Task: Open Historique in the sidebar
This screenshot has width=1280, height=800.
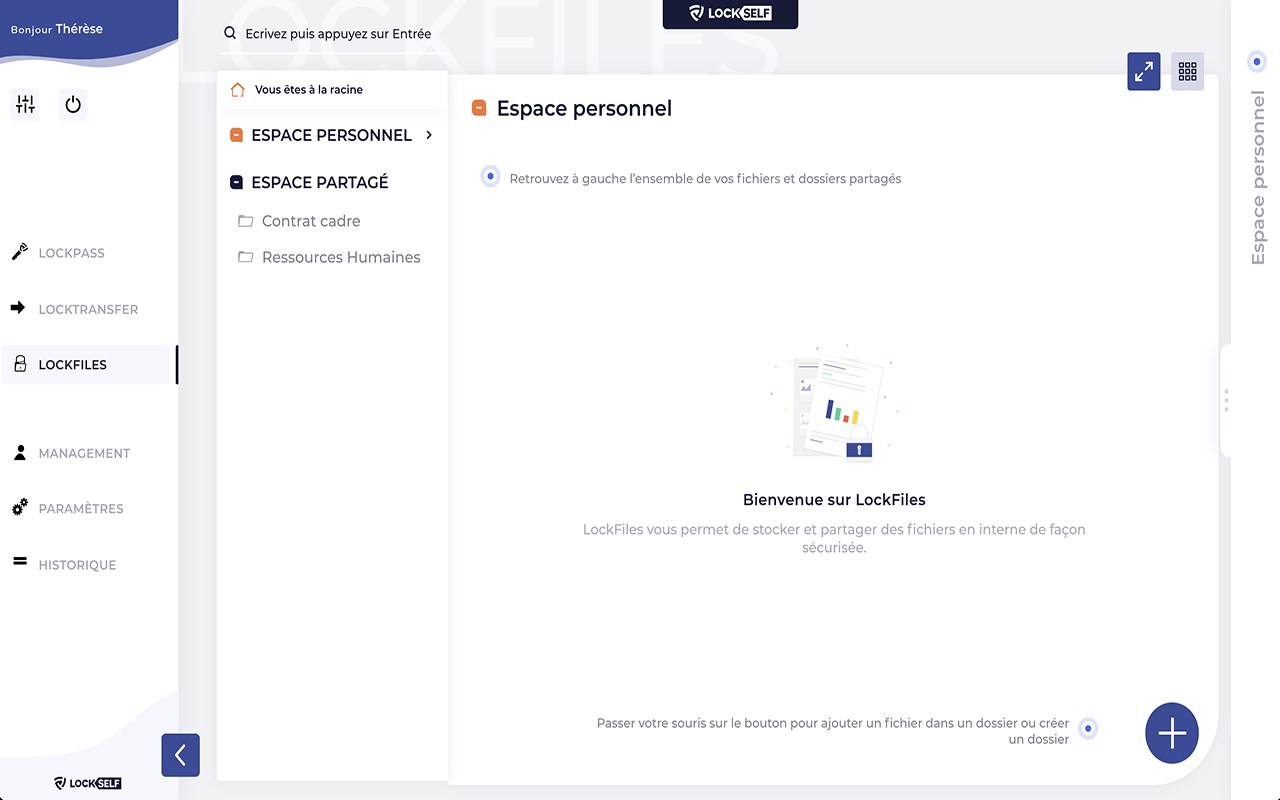Action: coord(77,565)
